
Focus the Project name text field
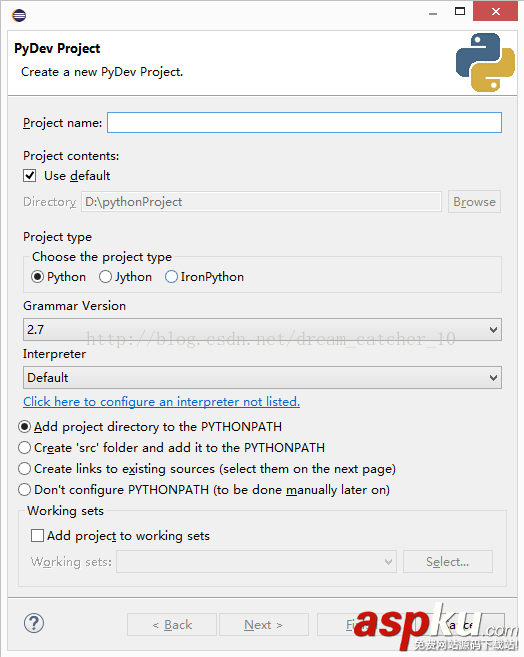(304, 122)
